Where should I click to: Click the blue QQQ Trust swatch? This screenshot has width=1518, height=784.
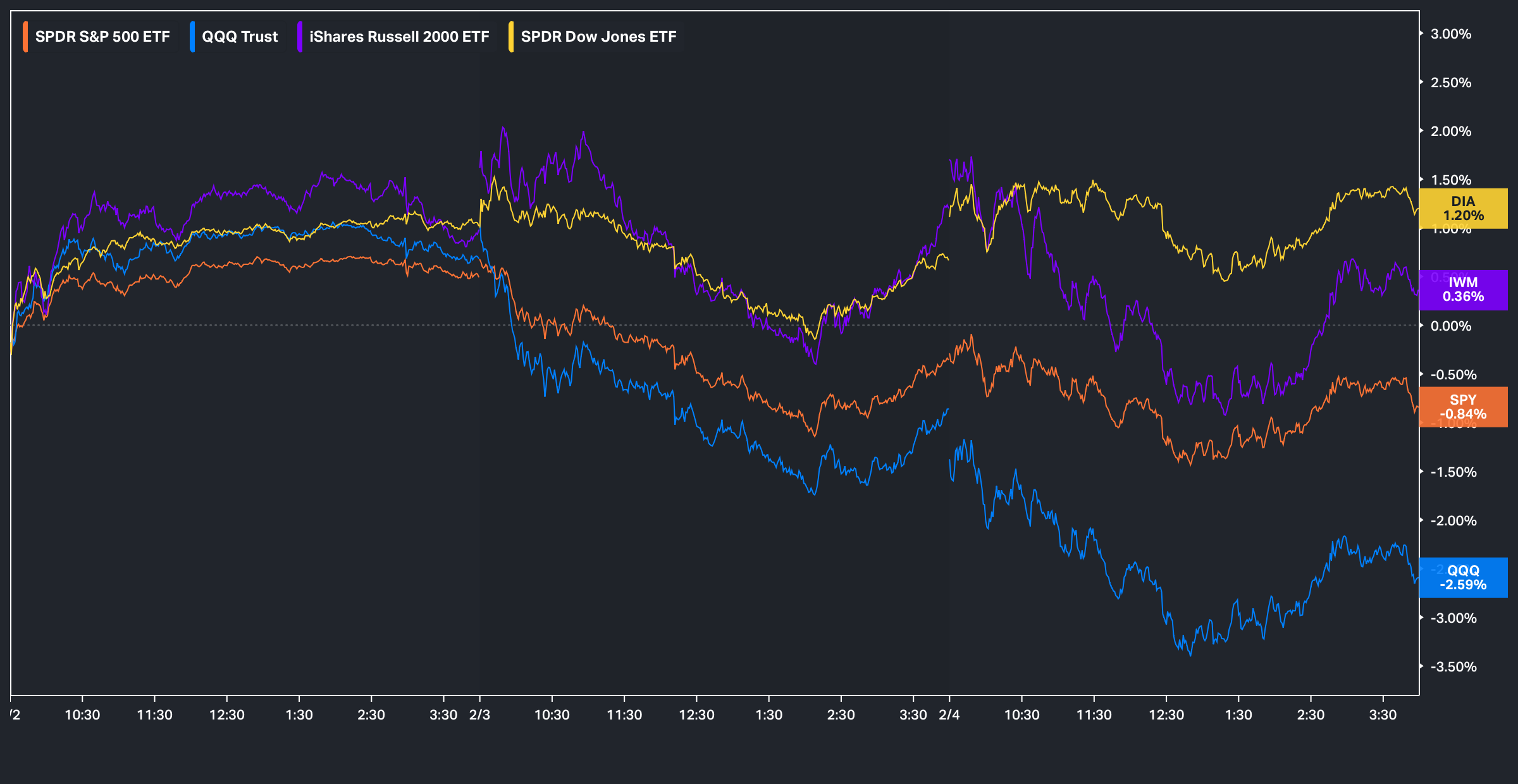point(192,37)
